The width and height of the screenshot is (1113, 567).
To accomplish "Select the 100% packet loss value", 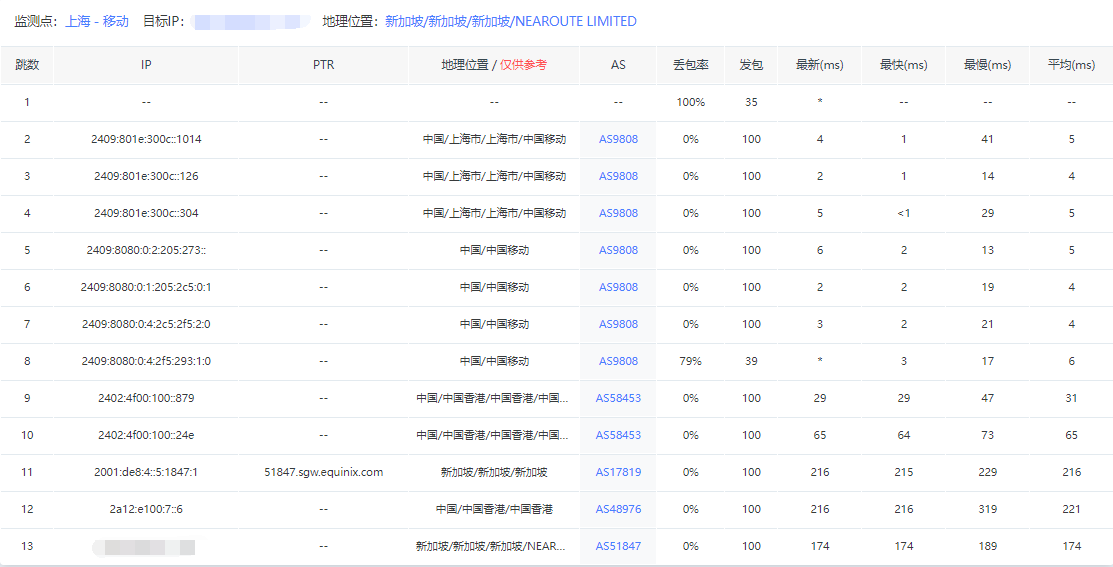I will pyautogui.click(x=691, y=102).
